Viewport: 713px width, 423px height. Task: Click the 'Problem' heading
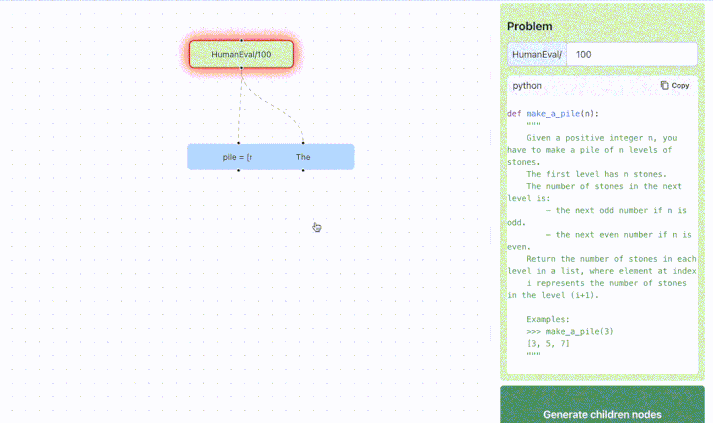530,26
